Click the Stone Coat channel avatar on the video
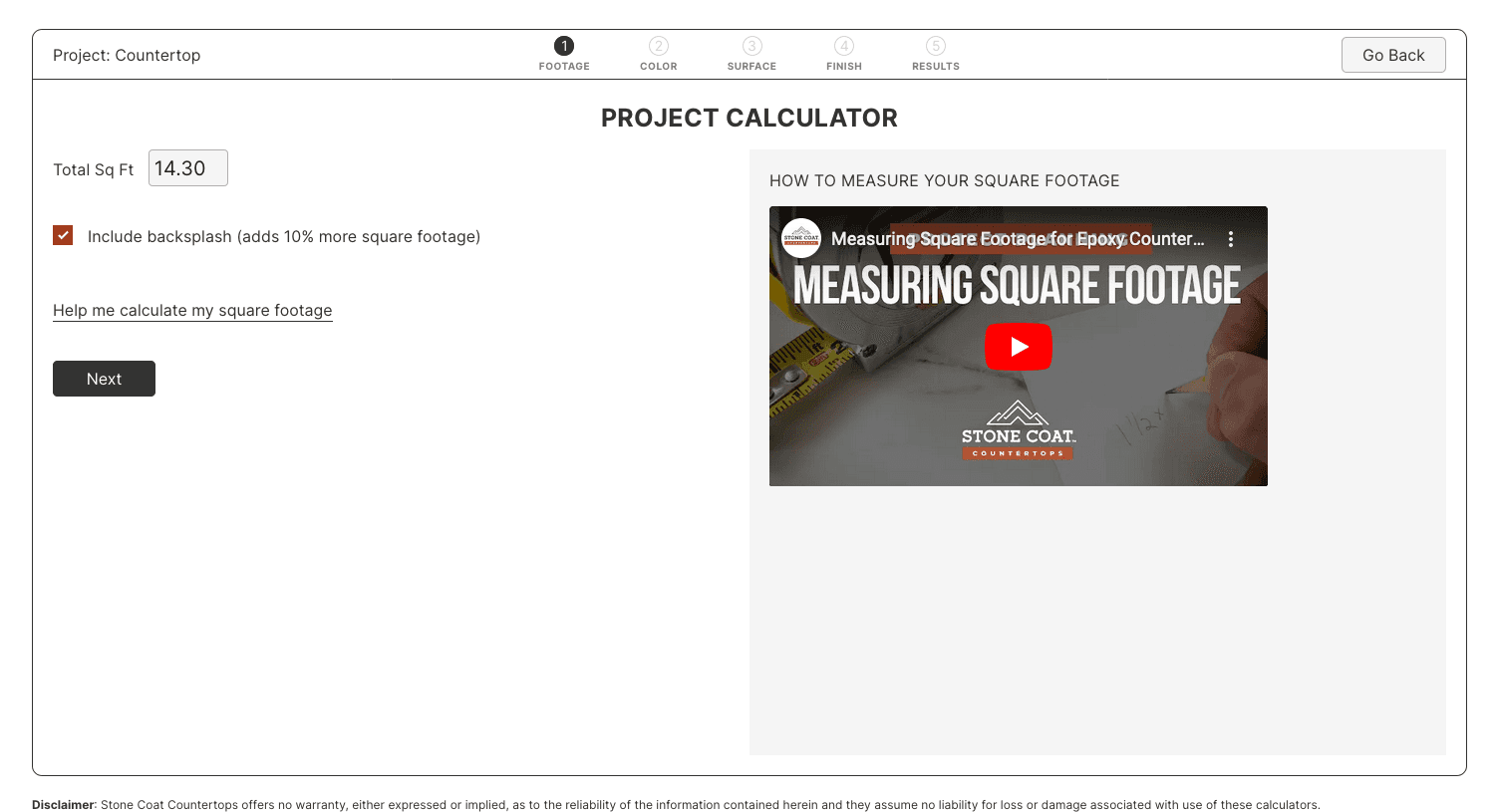The width and height of the screenshot is (1499, 812). click(800, 239)
